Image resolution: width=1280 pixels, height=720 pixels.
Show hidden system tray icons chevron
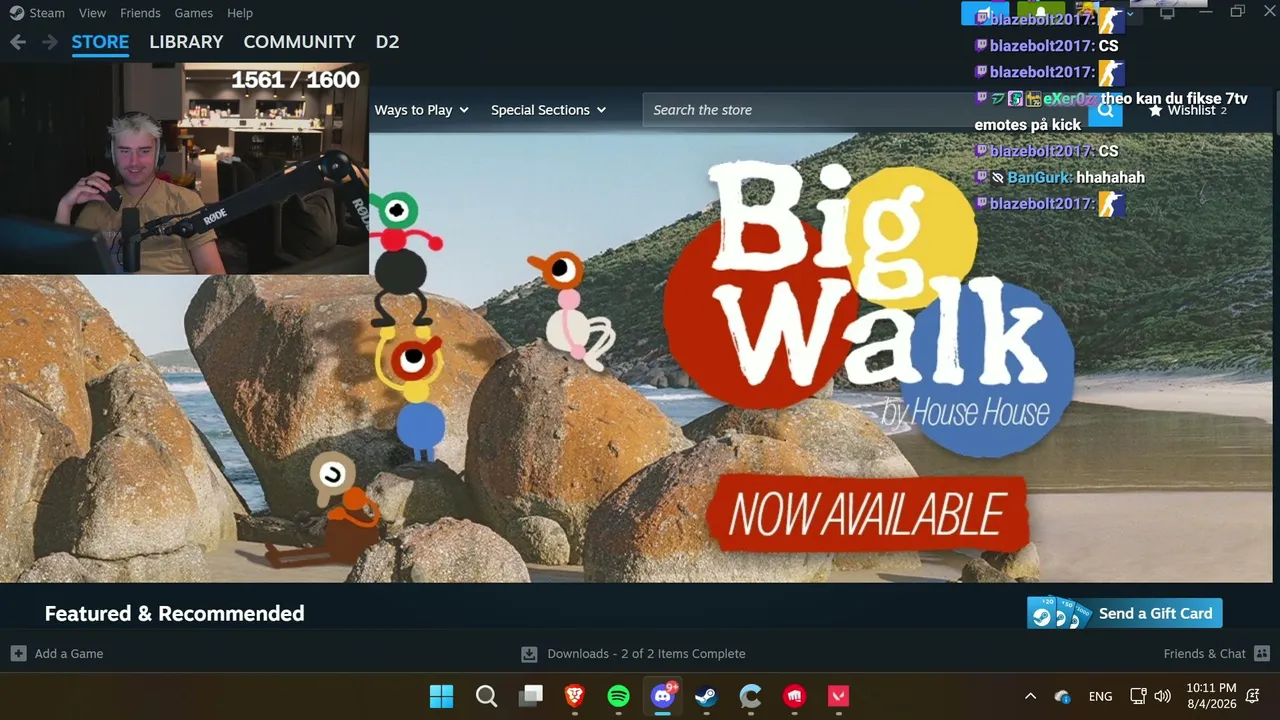click(1030, 696)
